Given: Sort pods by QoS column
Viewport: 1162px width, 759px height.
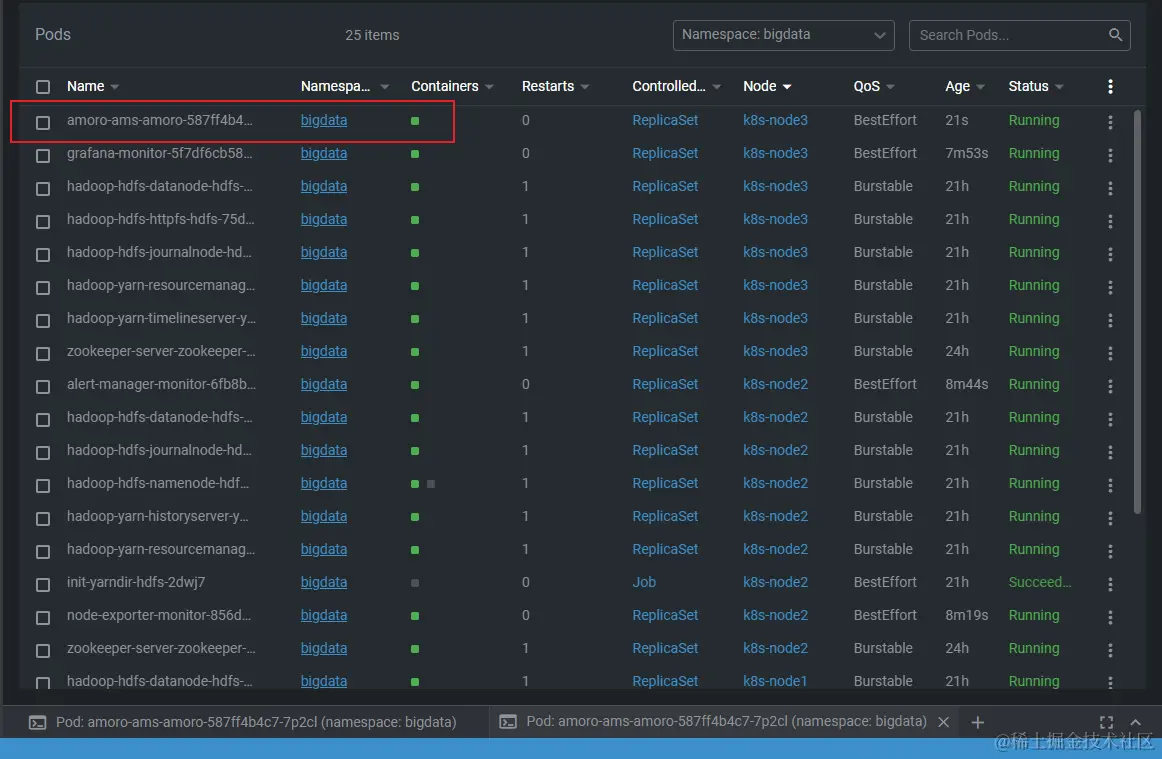Looking at the screenshot, I should point(874,86).
